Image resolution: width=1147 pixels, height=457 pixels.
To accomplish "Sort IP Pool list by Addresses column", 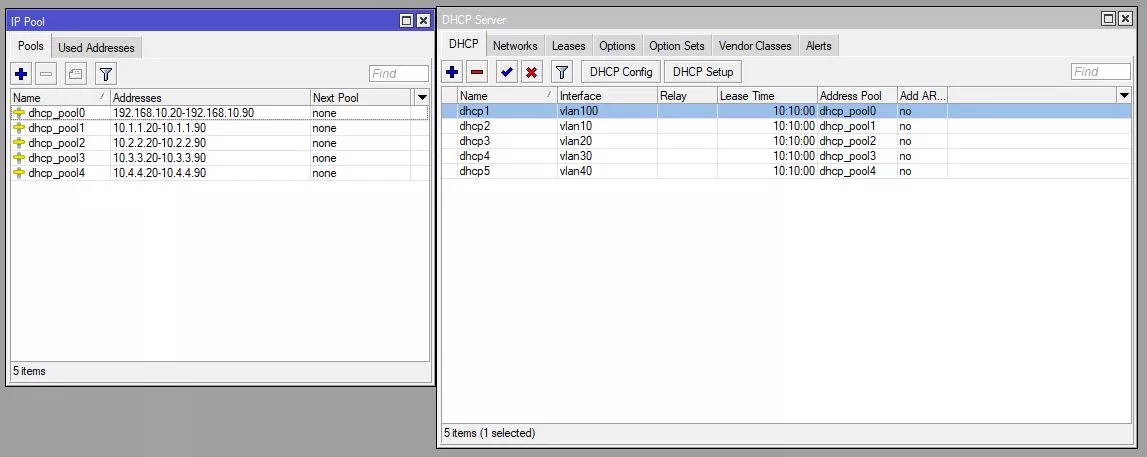I will point(210,97).
